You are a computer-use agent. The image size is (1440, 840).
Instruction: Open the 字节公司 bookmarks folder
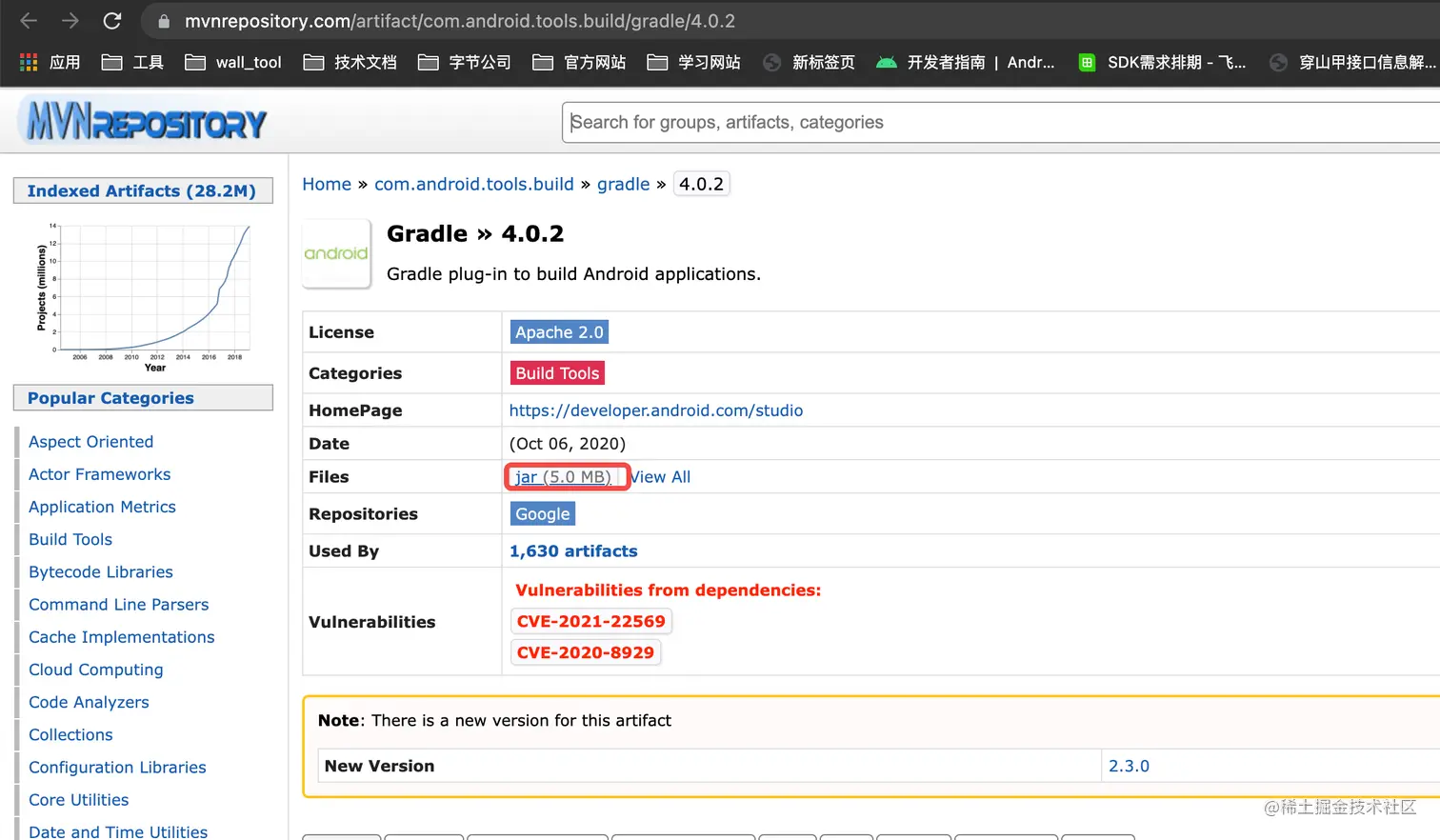(465, 62)
